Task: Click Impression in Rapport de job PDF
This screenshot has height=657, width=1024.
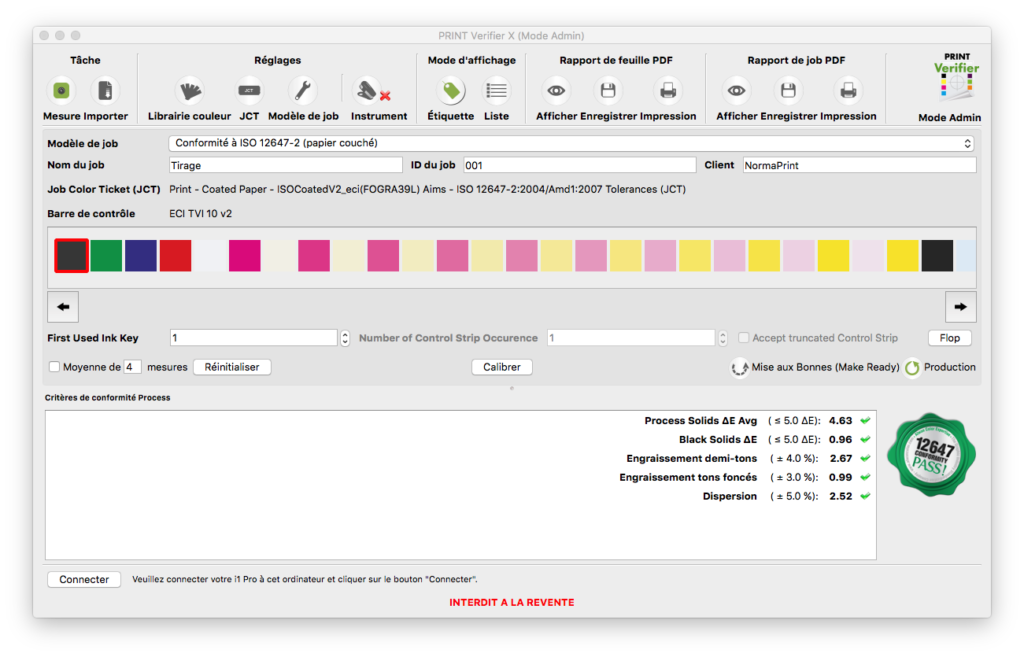Action: tap(848, 92)
